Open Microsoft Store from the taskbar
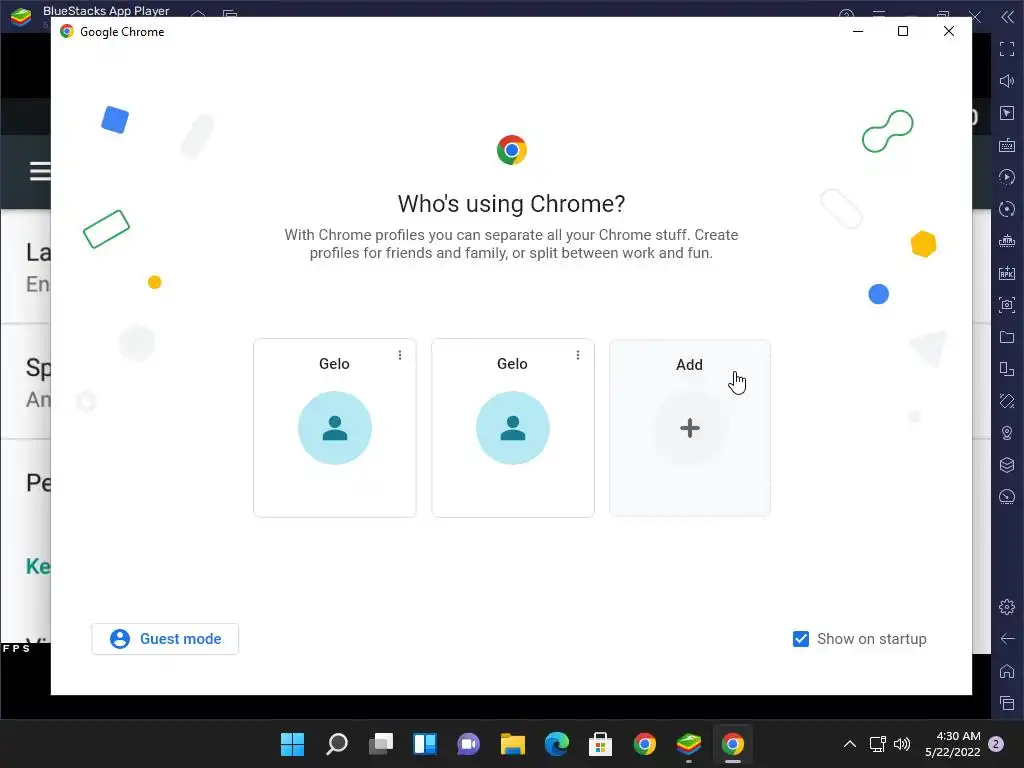 (x=600, y=744)
